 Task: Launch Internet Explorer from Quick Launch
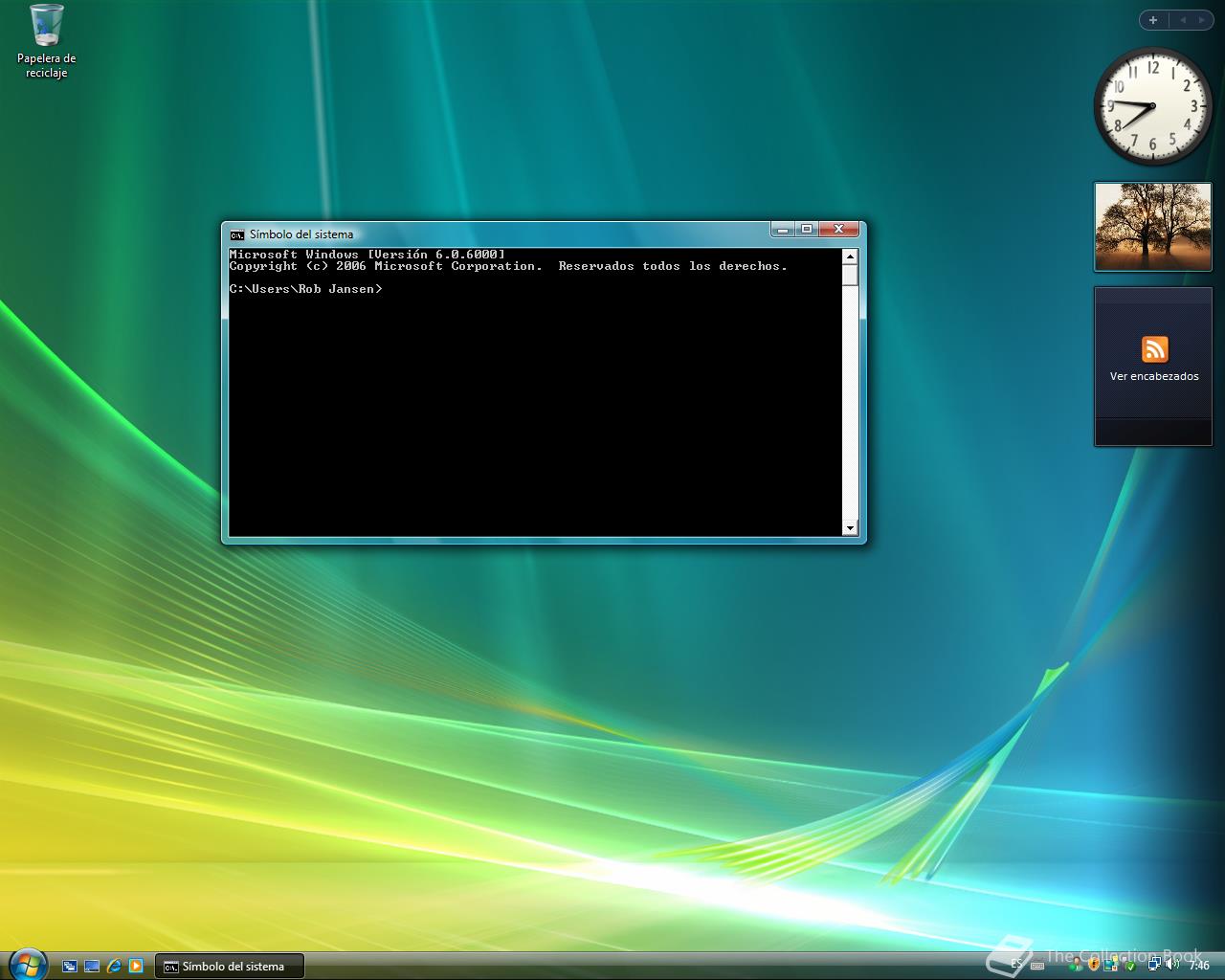coord(114,966)
